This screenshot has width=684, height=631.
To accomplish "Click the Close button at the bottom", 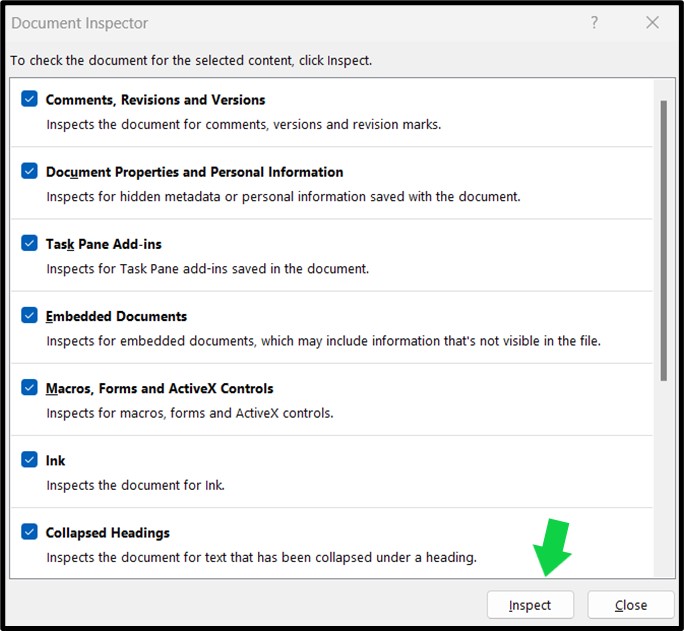I will (x=630, y=605).
